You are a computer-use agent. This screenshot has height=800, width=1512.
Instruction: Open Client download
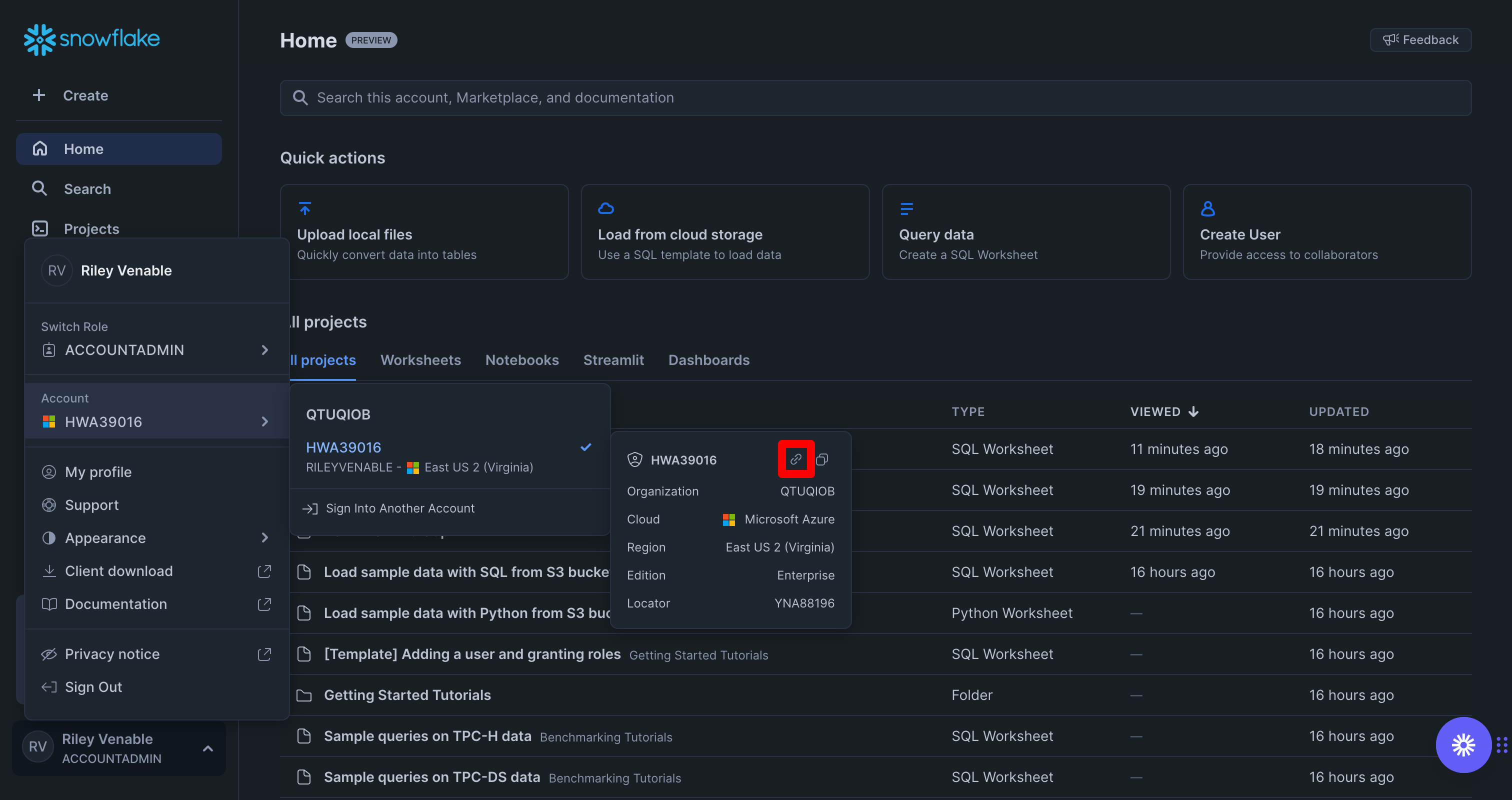(x=156, y=570)
